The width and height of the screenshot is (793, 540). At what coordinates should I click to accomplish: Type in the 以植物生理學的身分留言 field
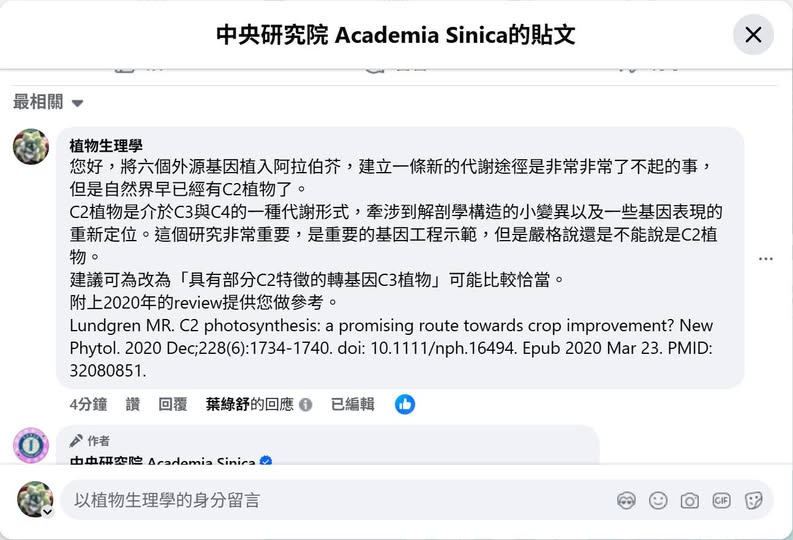click(330, 500)
